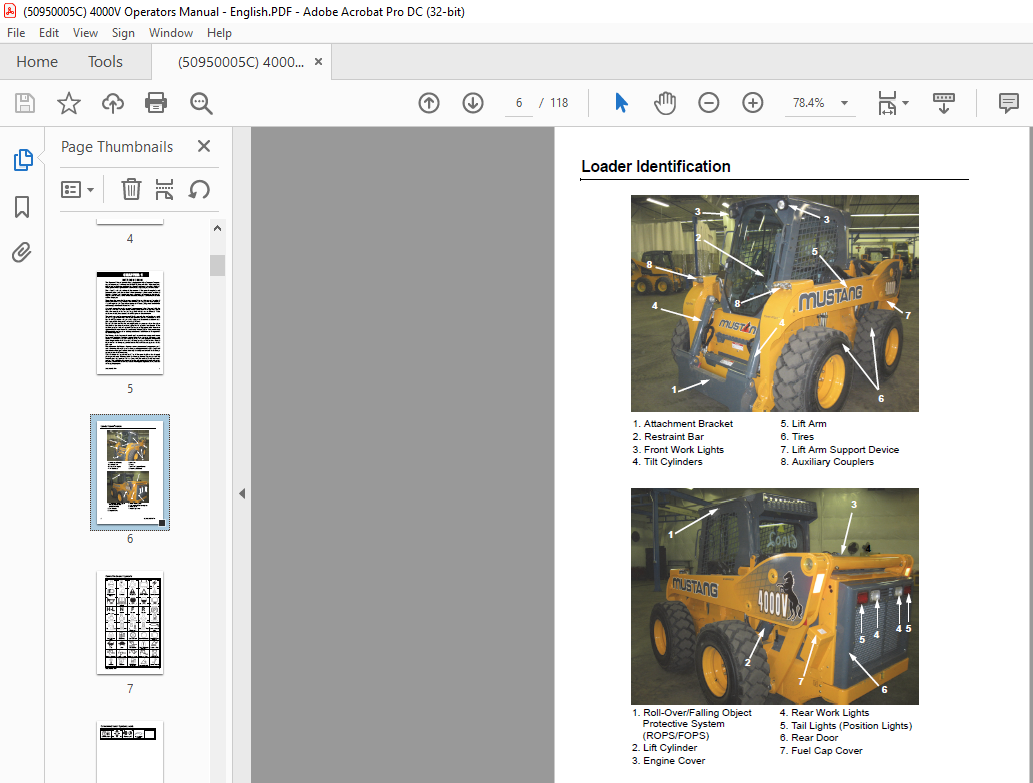The width and height of the screenshot is (1033, 783).
Task: Click the page number field
Action: pos(519,103)
